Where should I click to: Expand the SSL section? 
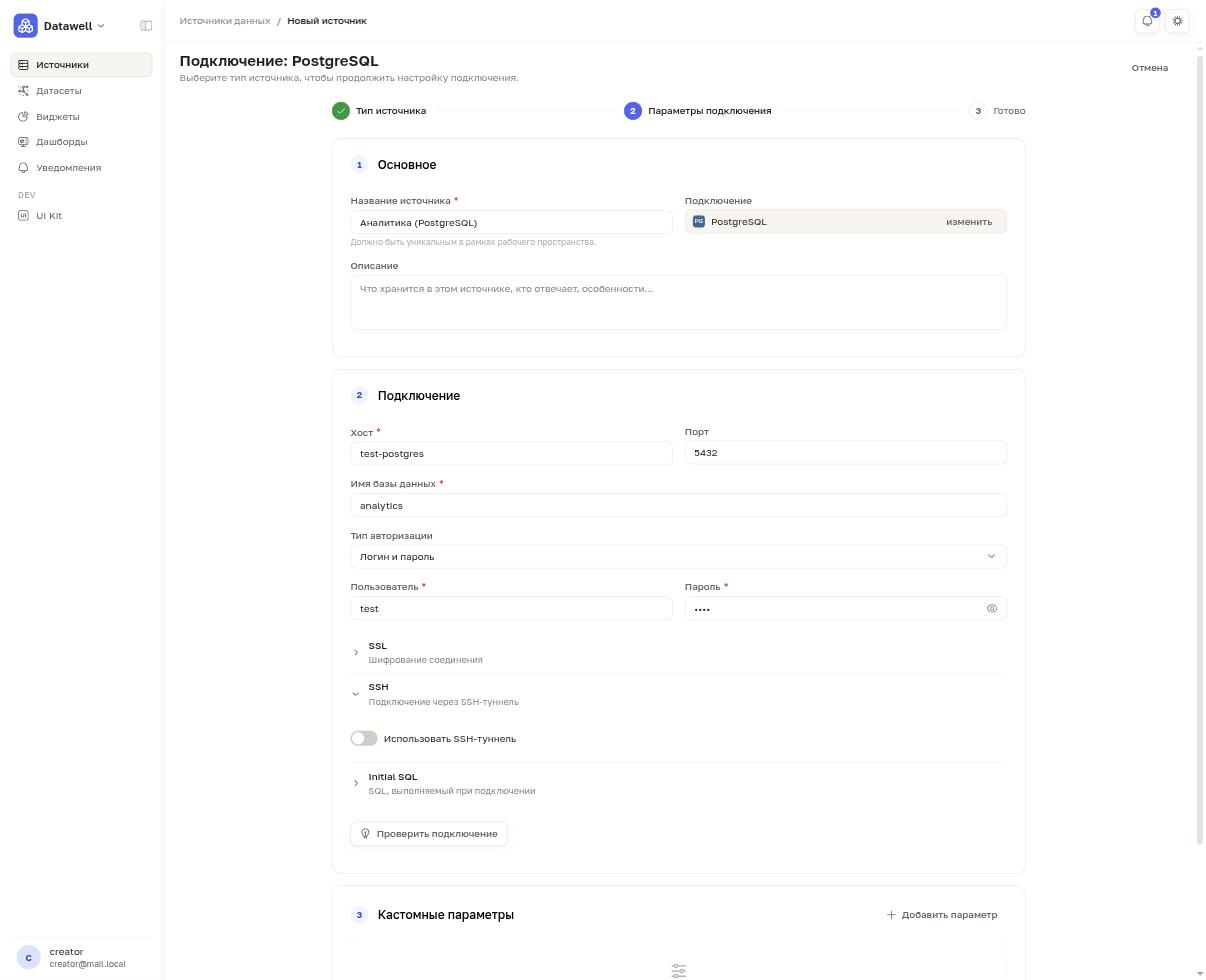tap(678, 653)
